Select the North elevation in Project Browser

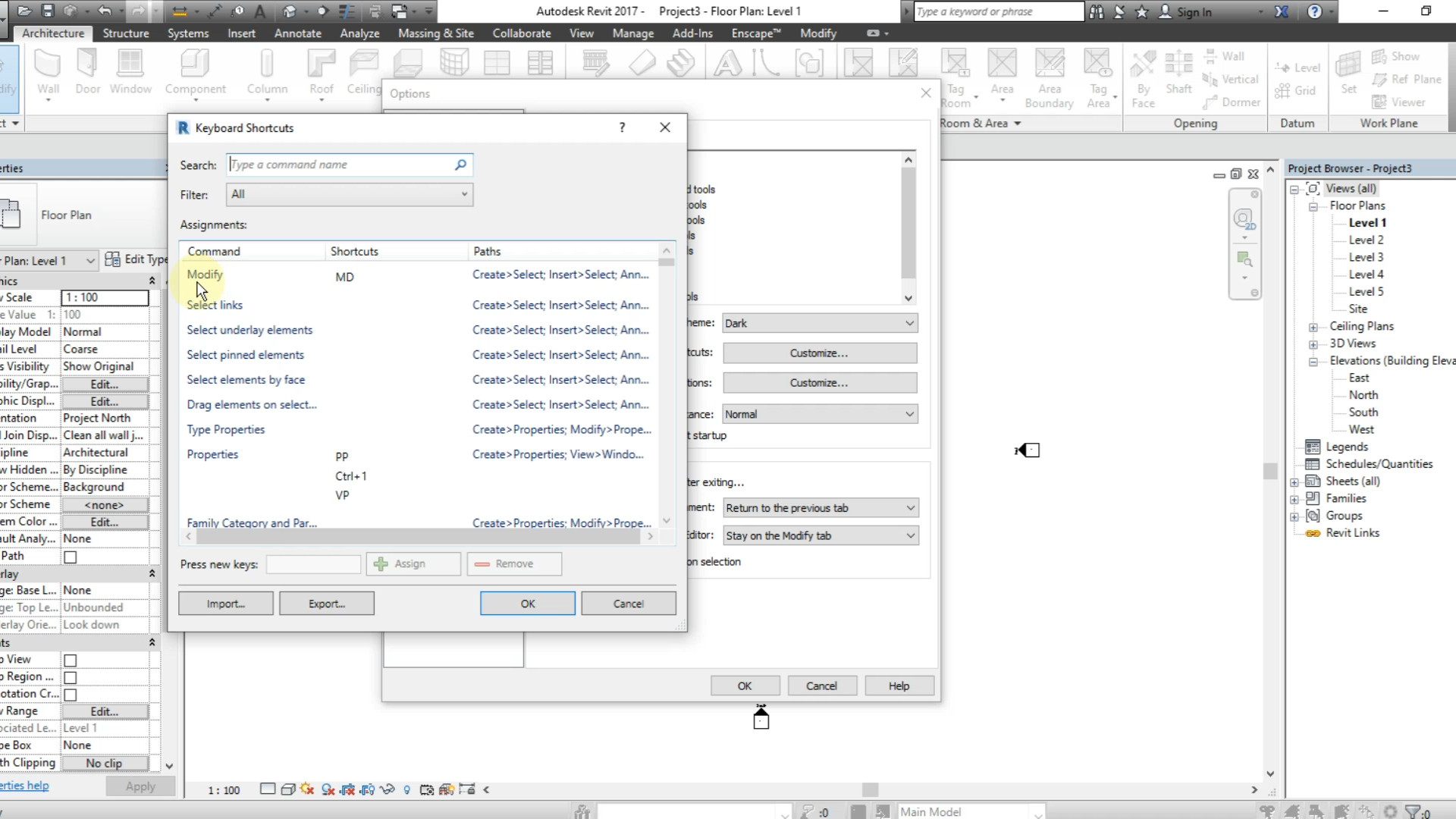[x=1363, y=395]
